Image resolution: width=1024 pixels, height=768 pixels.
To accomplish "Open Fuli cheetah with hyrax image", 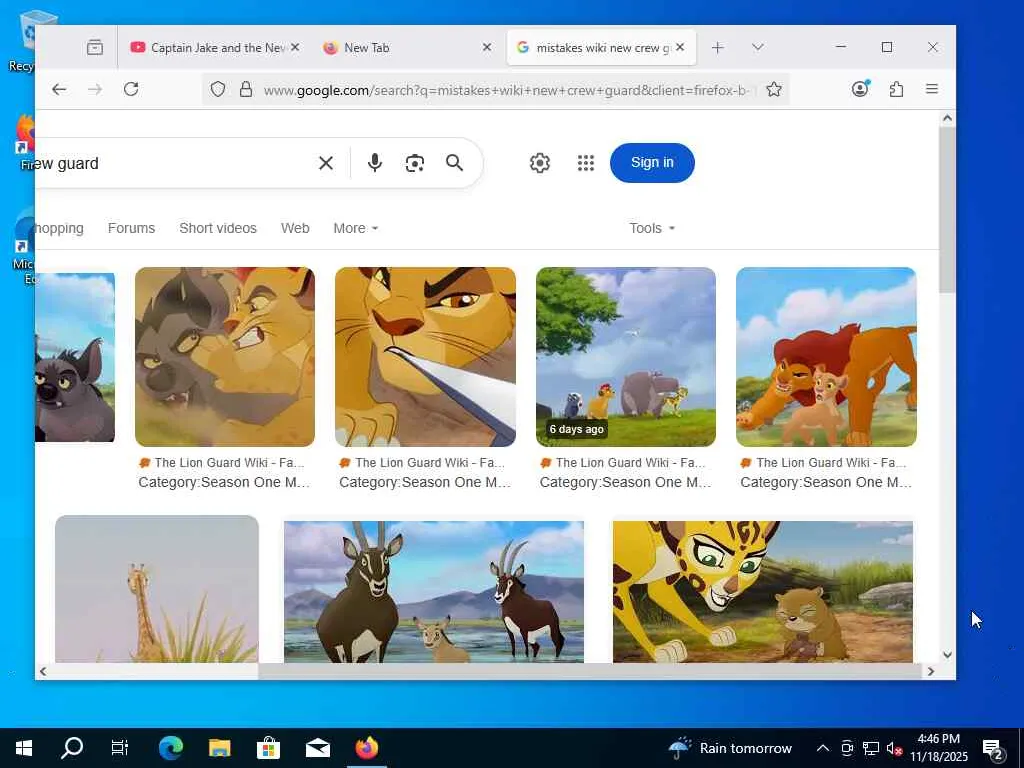I will point(763,592).
